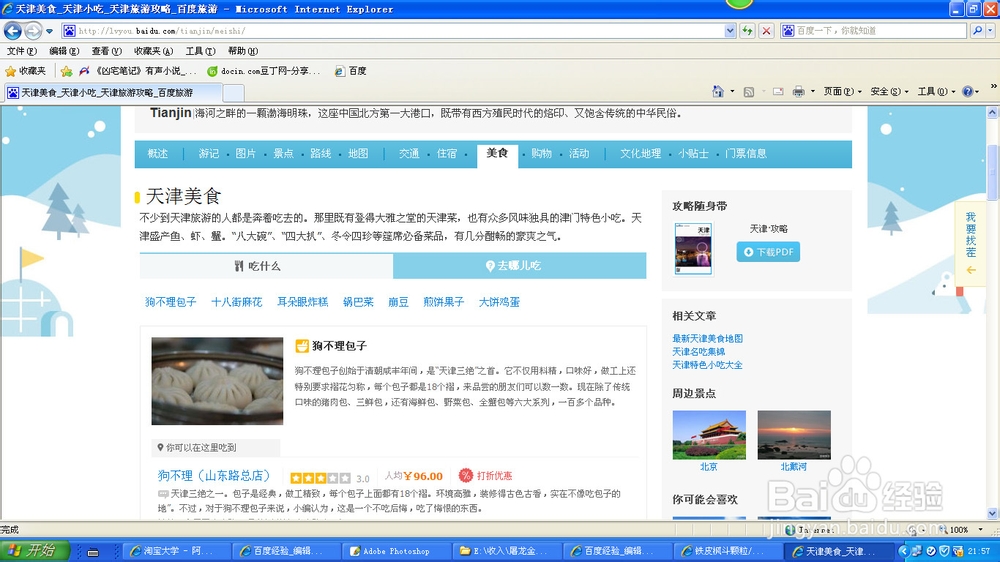
Task: Click the 我要找茬 feedback side tab
Action: click(970, 244)
